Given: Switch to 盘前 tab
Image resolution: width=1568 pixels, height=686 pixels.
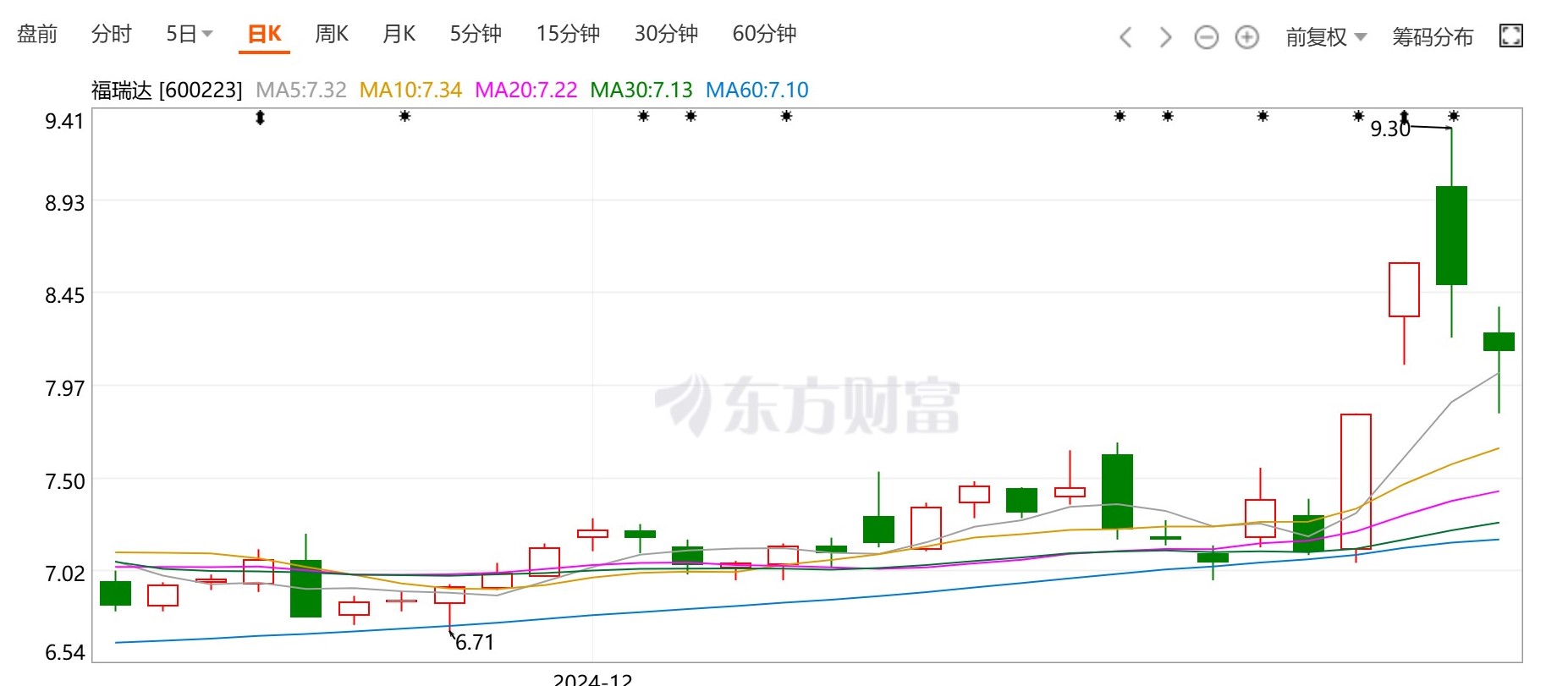Looking at the screenshot, I should (37, 34).
